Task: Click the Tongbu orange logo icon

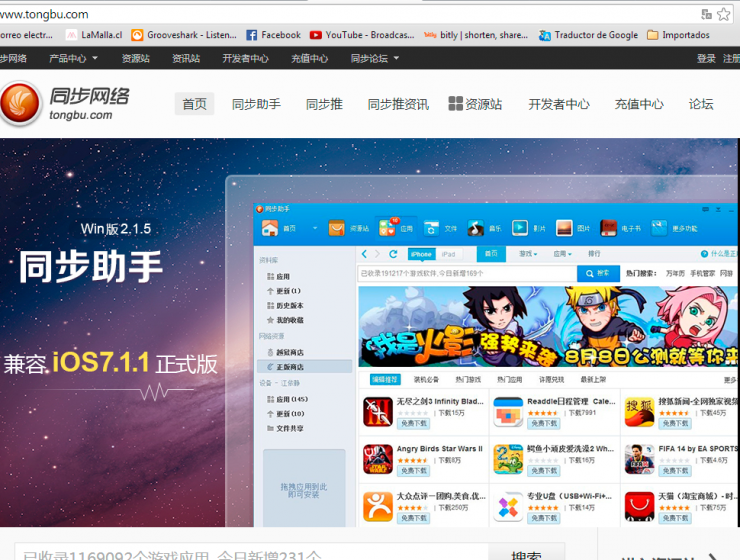Action: (22, 104)
